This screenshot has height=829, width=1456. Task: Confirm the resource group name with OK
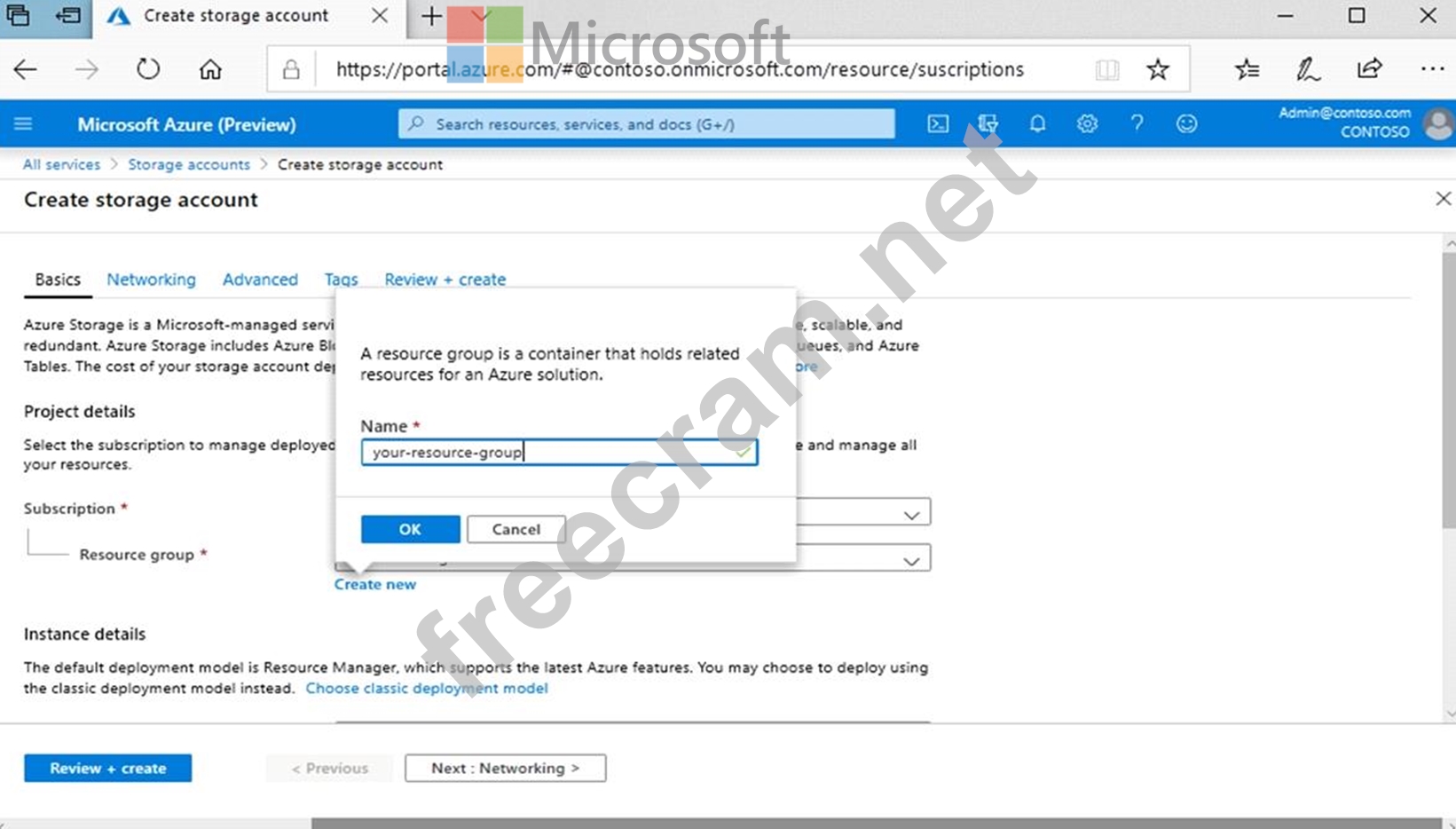tap(410, 529)
